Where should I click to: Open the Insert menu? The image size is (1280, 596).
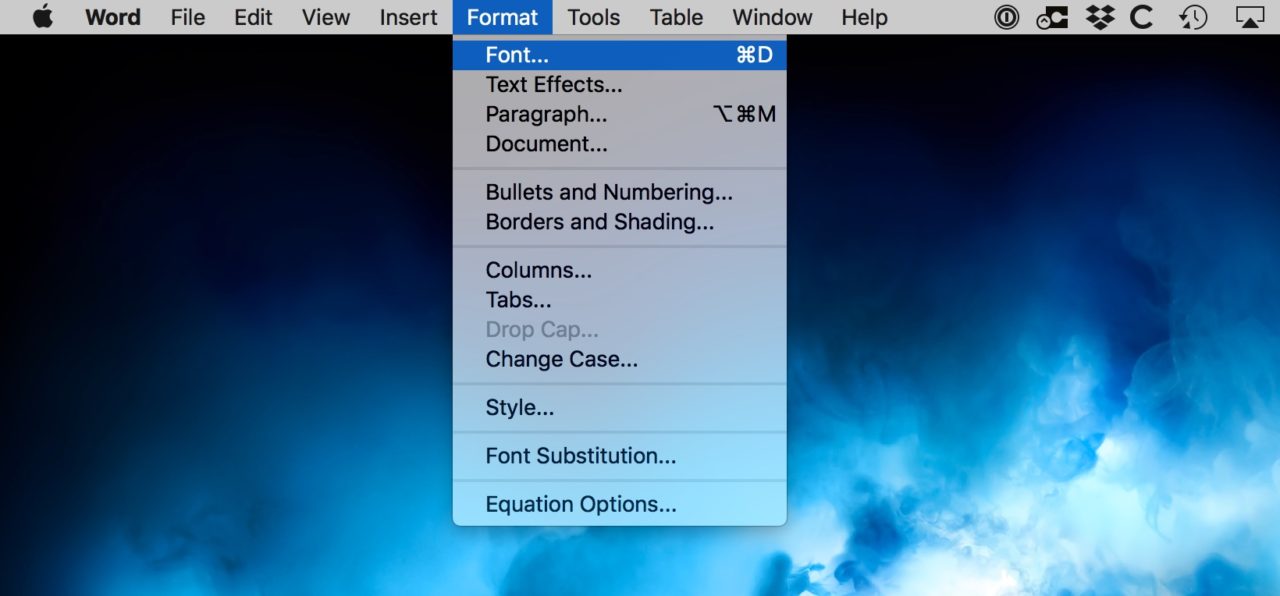pos(408,17)
